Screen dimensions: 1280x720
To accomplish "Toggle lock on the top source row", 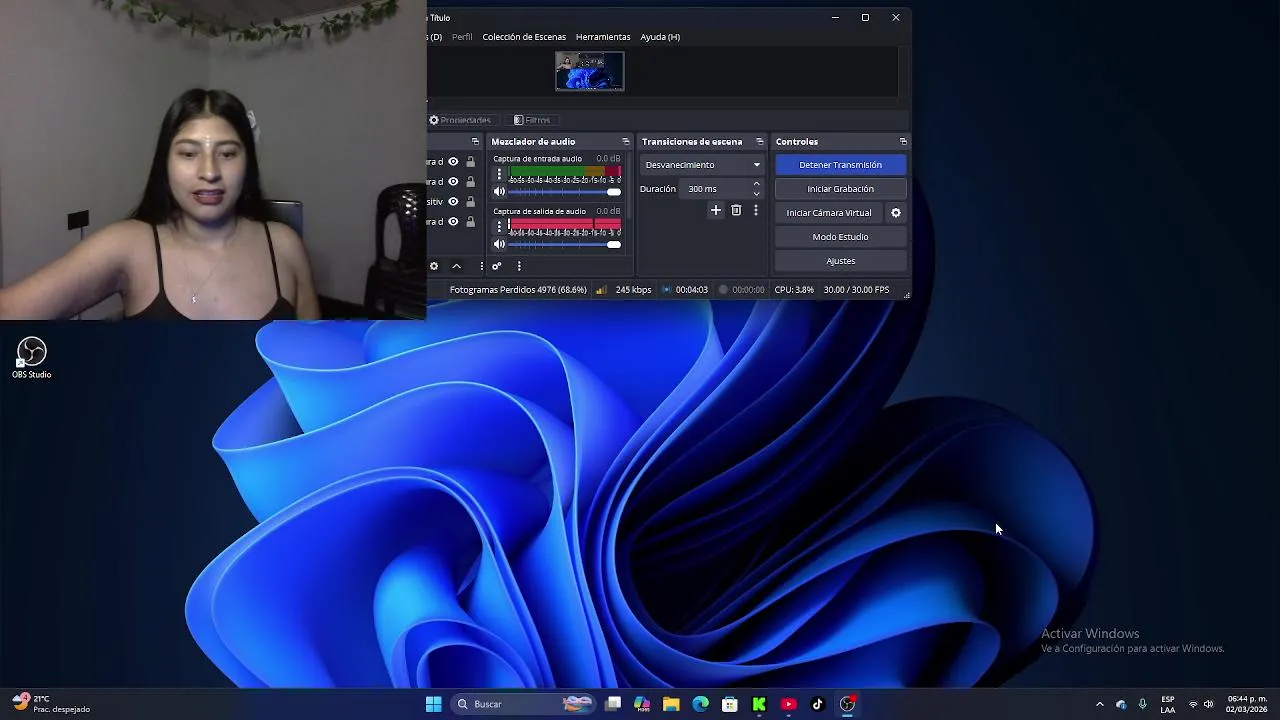I will coord(470,162).
